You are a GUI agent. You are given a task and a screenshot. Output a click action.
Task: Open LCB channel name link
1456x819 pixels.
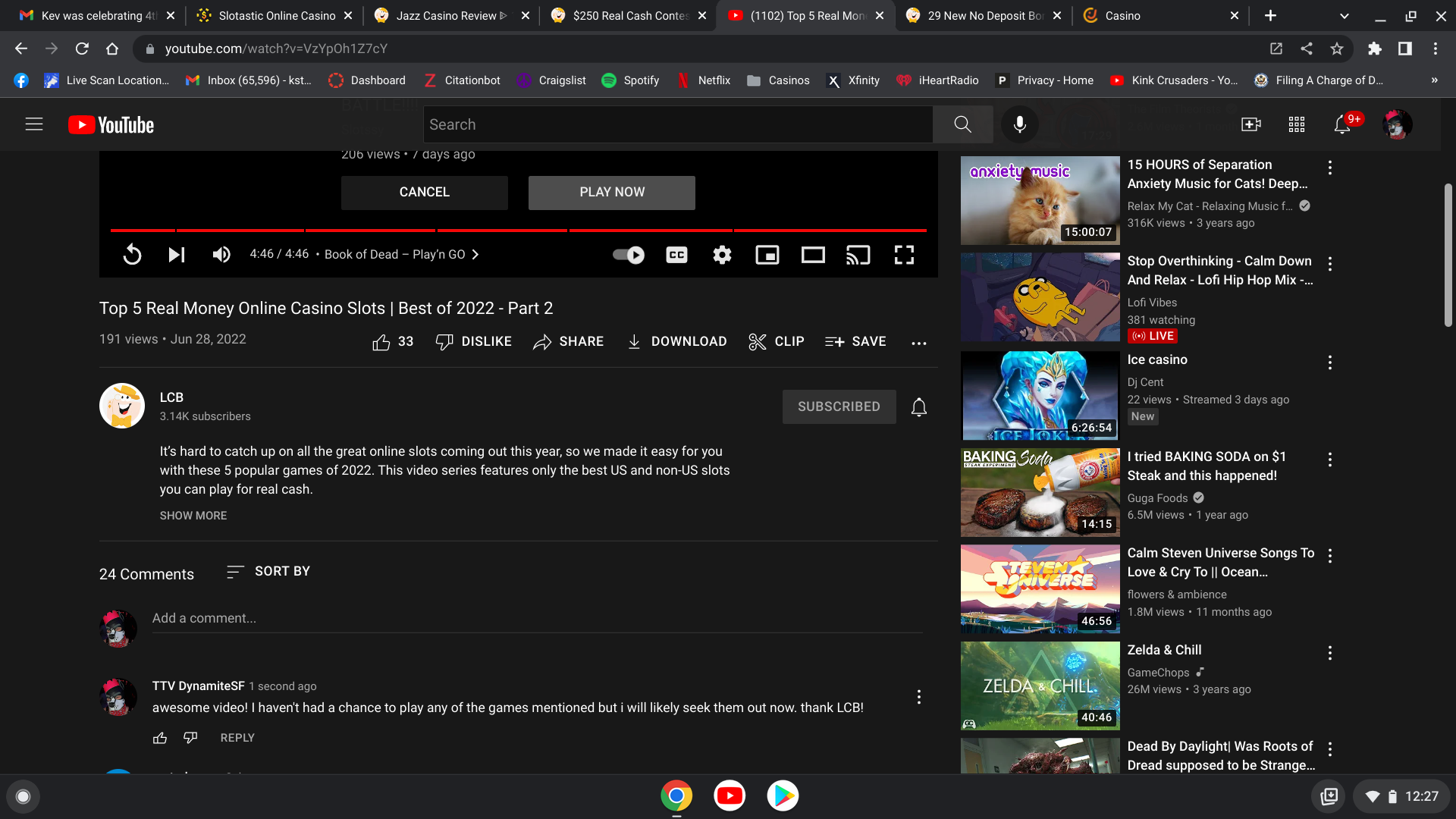171,397
